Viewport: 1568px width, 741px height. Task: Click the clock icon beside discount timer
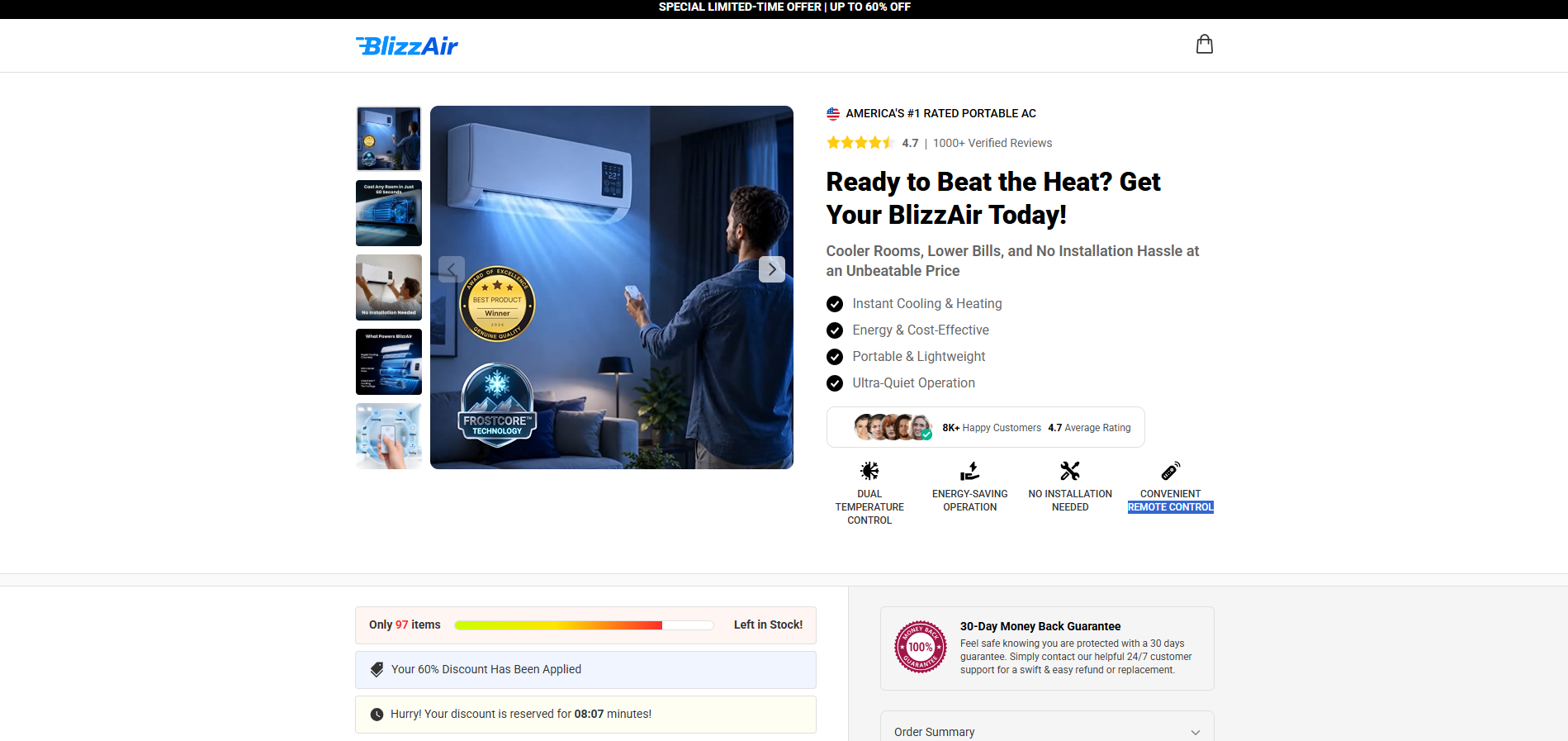(x=377, y=715)
